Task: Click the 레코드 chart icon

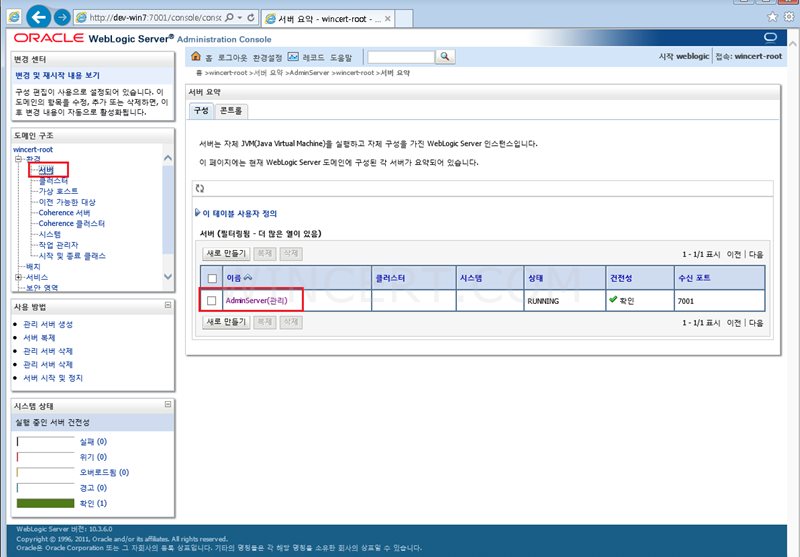Action: coord(293,56)
